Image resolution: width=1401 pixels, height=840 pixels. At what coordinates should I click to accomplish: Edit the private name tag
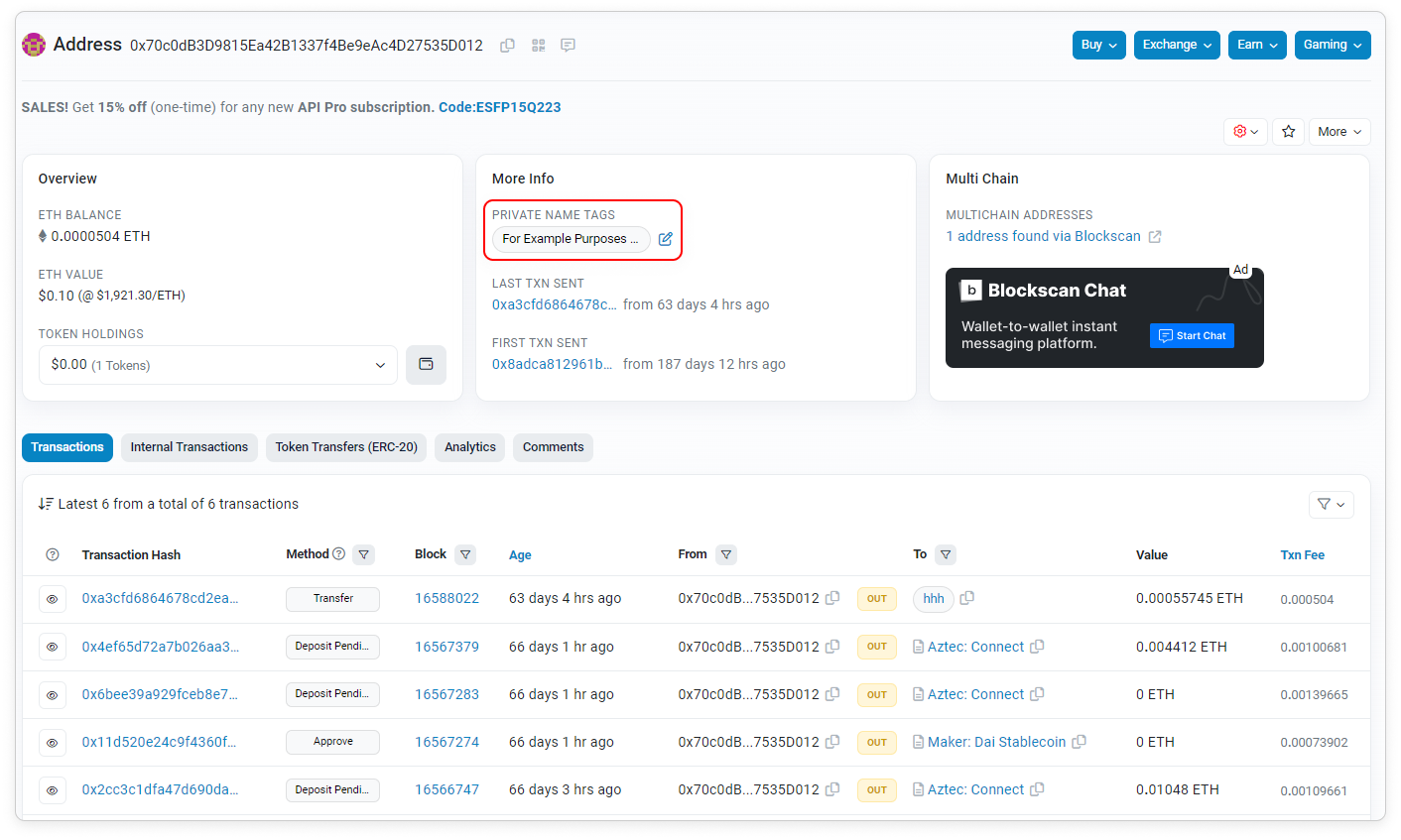tap(666, 239)
